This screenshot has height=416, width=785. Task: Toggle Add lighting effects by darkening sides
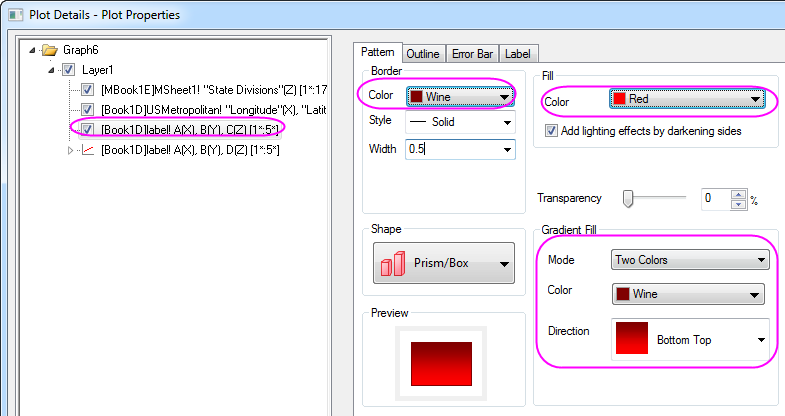(x=551, y=131)
